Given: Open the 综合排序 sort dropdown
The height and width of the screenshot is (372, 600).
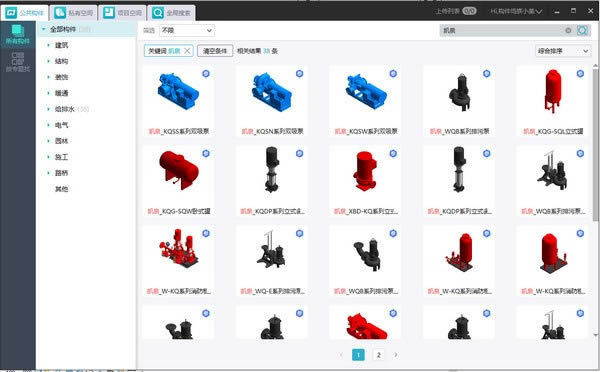Looking at the screenshot, I should (562, 51).
